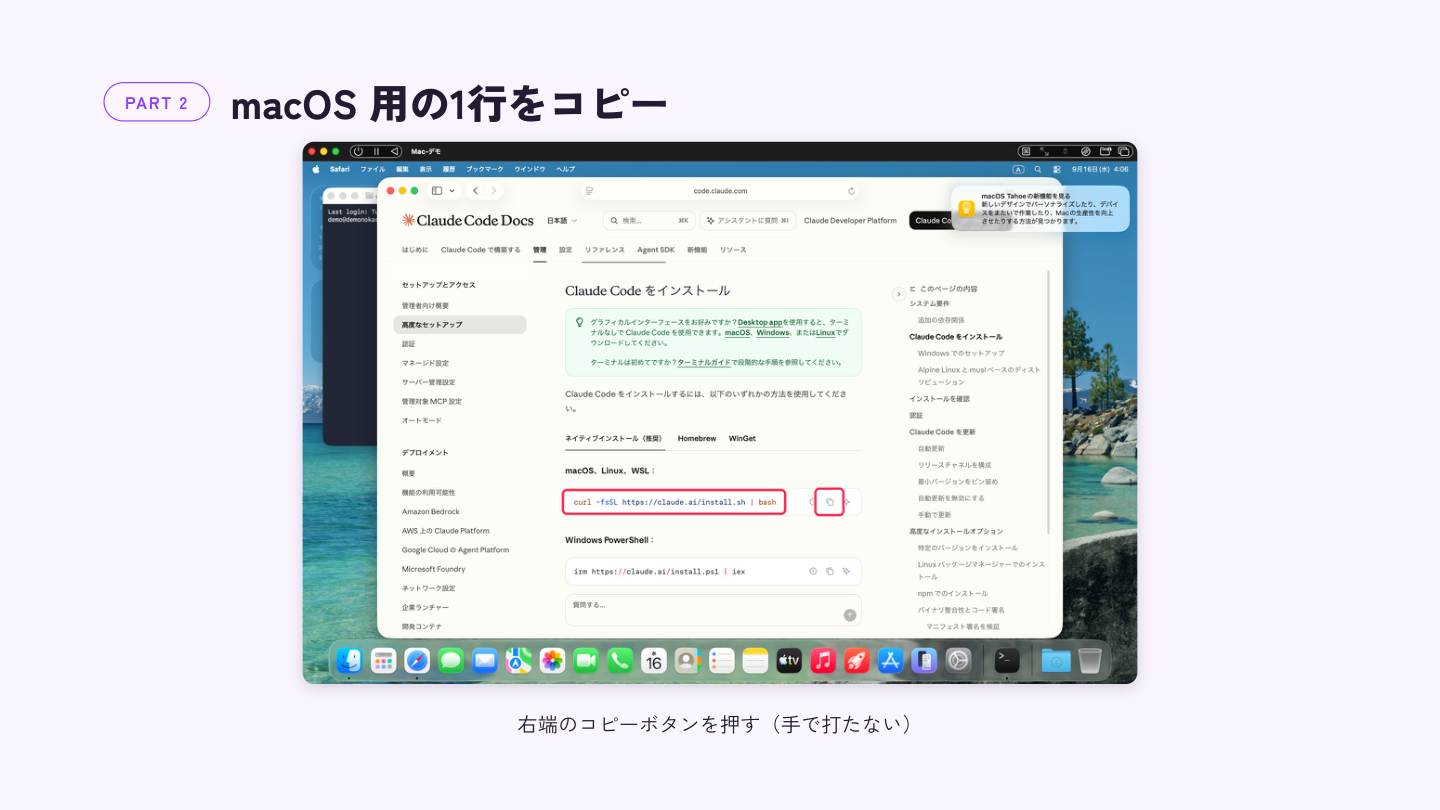Click the アシスタントに質問 button

point(748,220)
